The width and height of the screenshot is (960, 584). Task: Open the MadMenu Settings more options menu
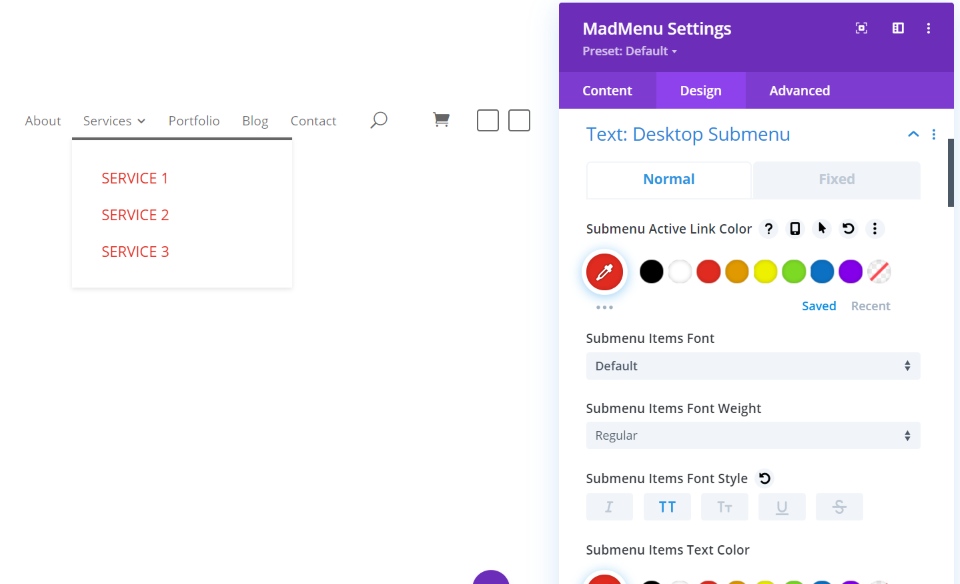[x=928, y=28]
